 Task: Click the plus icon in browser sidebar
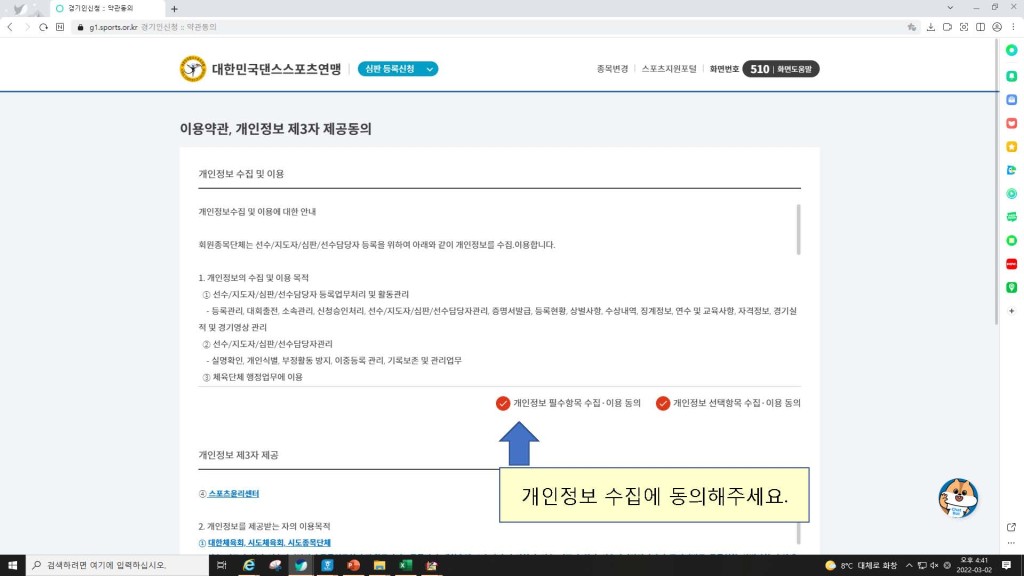[1011, 311]
